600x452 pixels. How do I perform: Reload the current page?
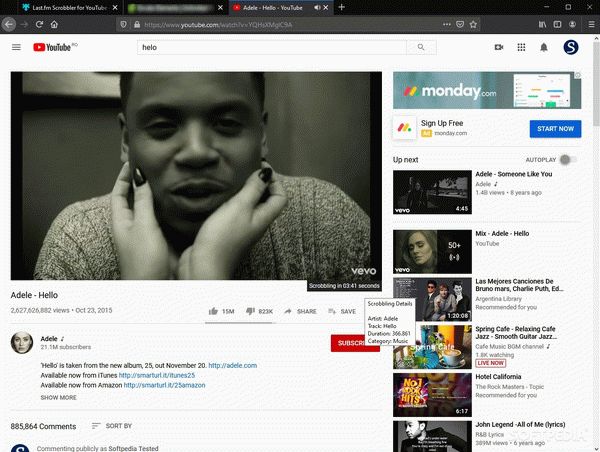[x=39, y=24]
